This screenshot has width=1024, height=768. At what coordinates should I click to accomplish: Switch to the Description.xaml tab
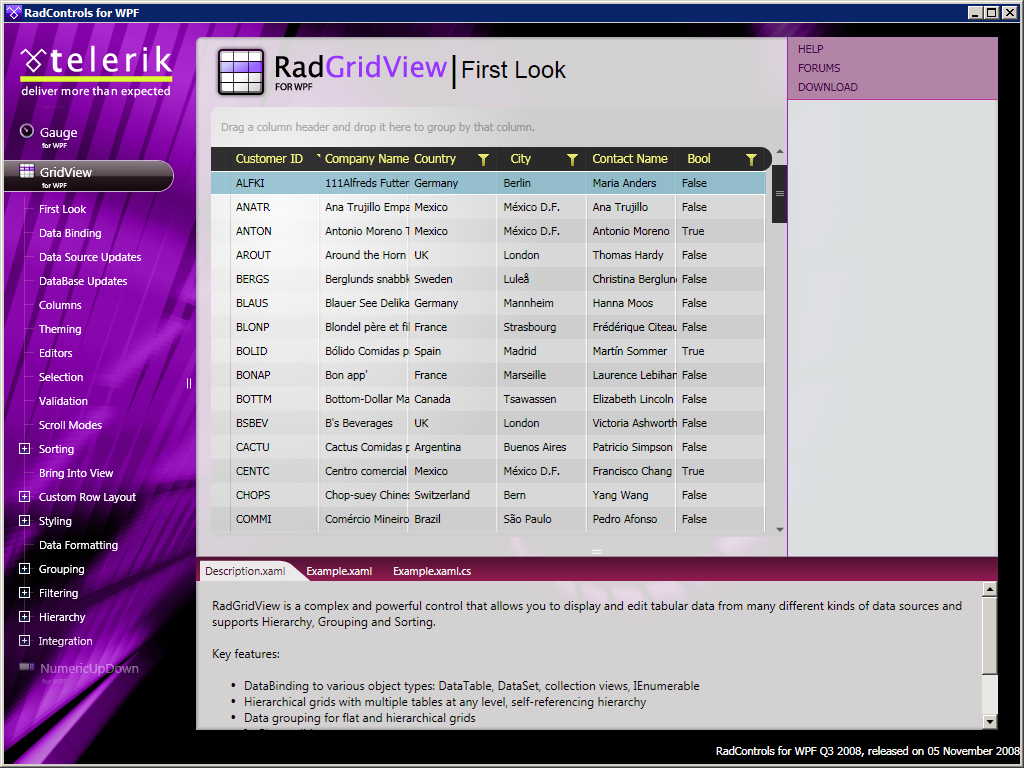pyautogui.click(x=246, y=571)
